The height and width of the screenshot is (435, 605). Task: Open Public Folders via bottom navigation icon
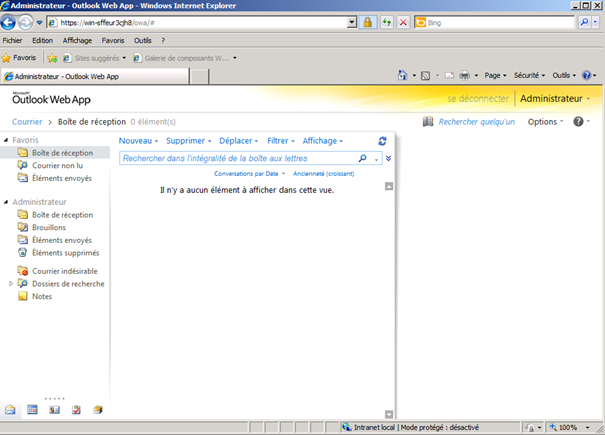(98, 410)
